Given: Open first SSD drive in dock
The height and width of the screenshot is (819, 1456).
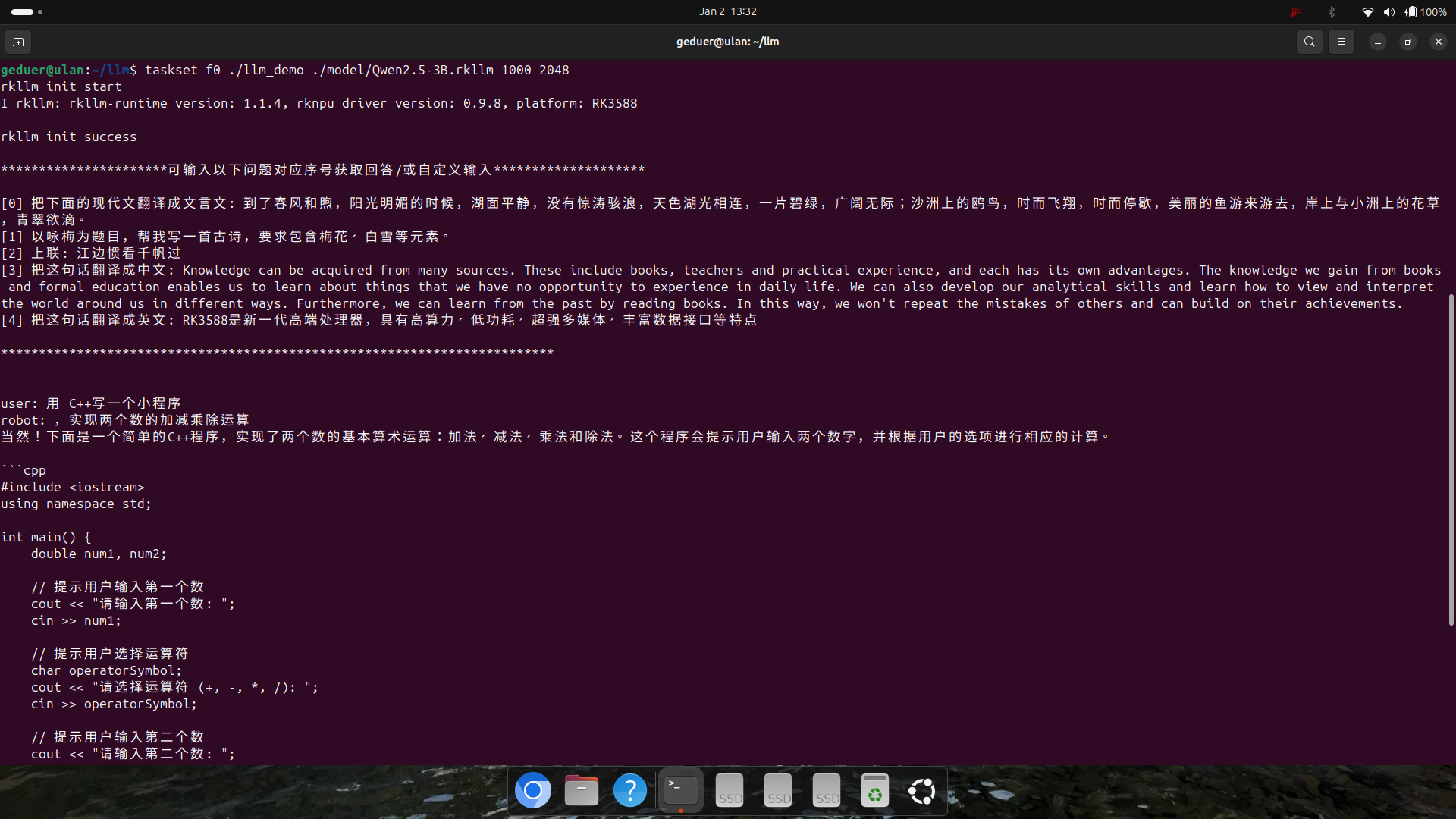Looking at the screenshot, I should point(730,791).
